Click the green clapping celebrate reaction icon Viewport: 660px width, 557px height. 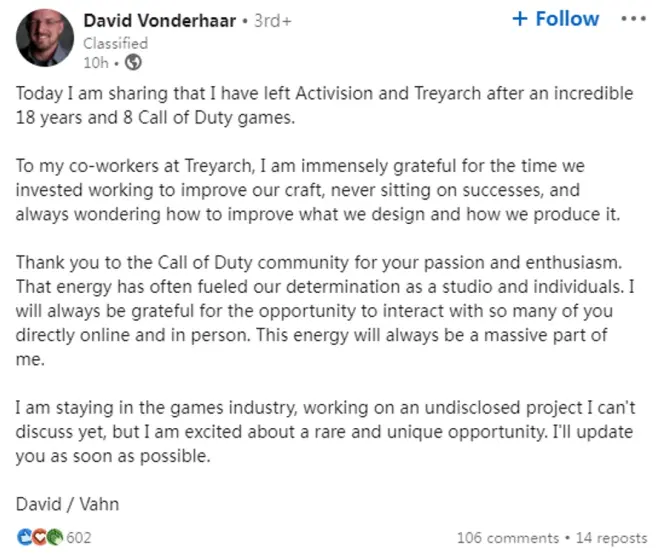pyautogui.click(x=55, y=537)
